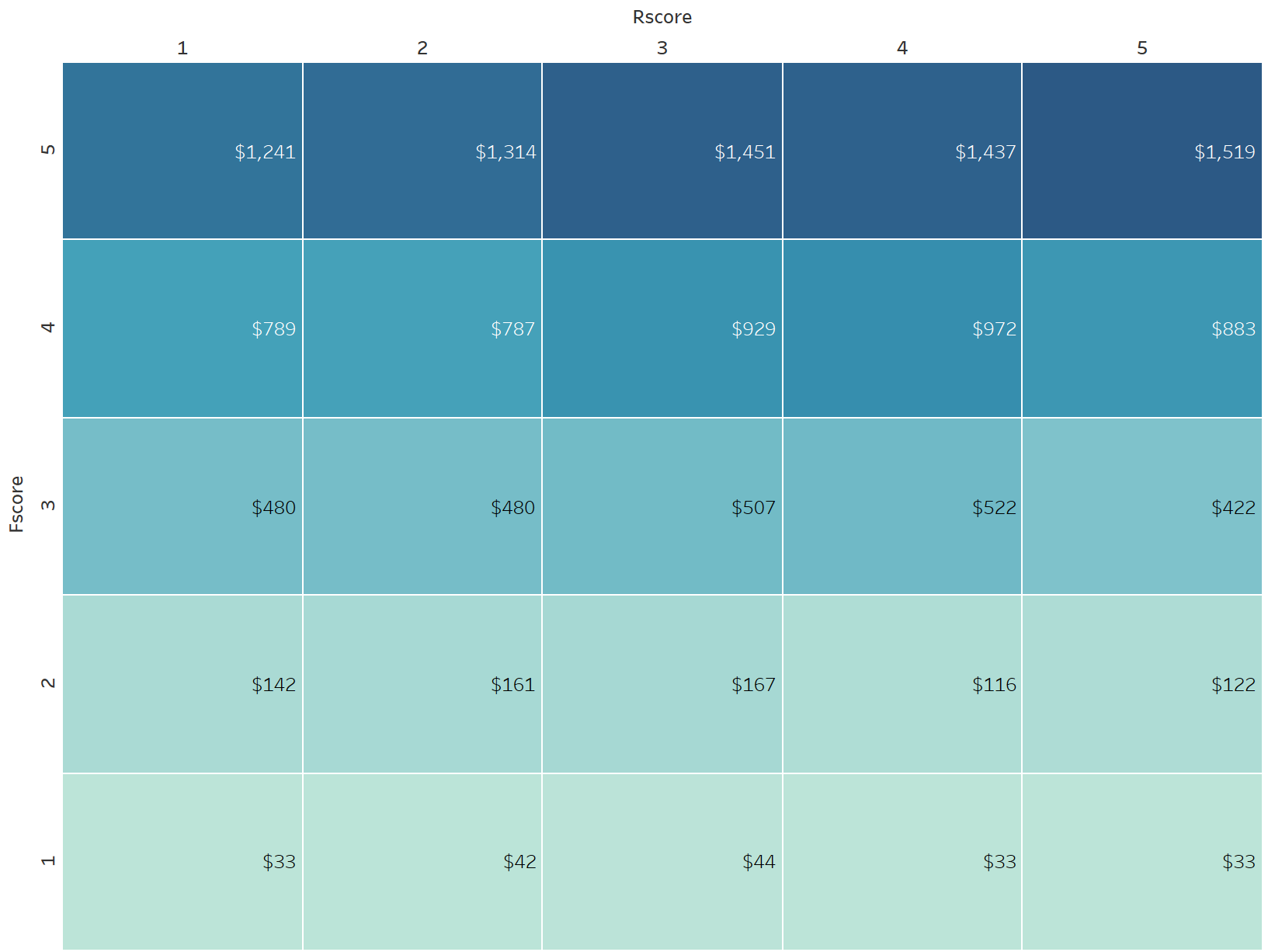
Task: Select Rscore column header 5
Action: [x=1142, y=48]
